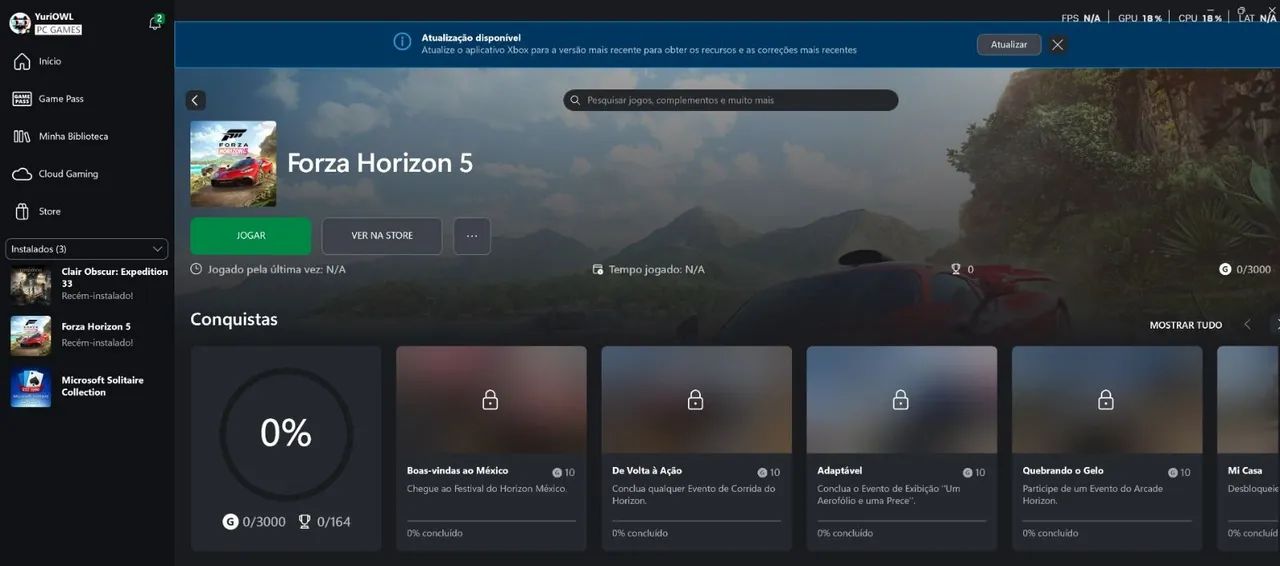Click the Início house icon
This screenshot has width=1280, height=566.
[x=22, y=61]
